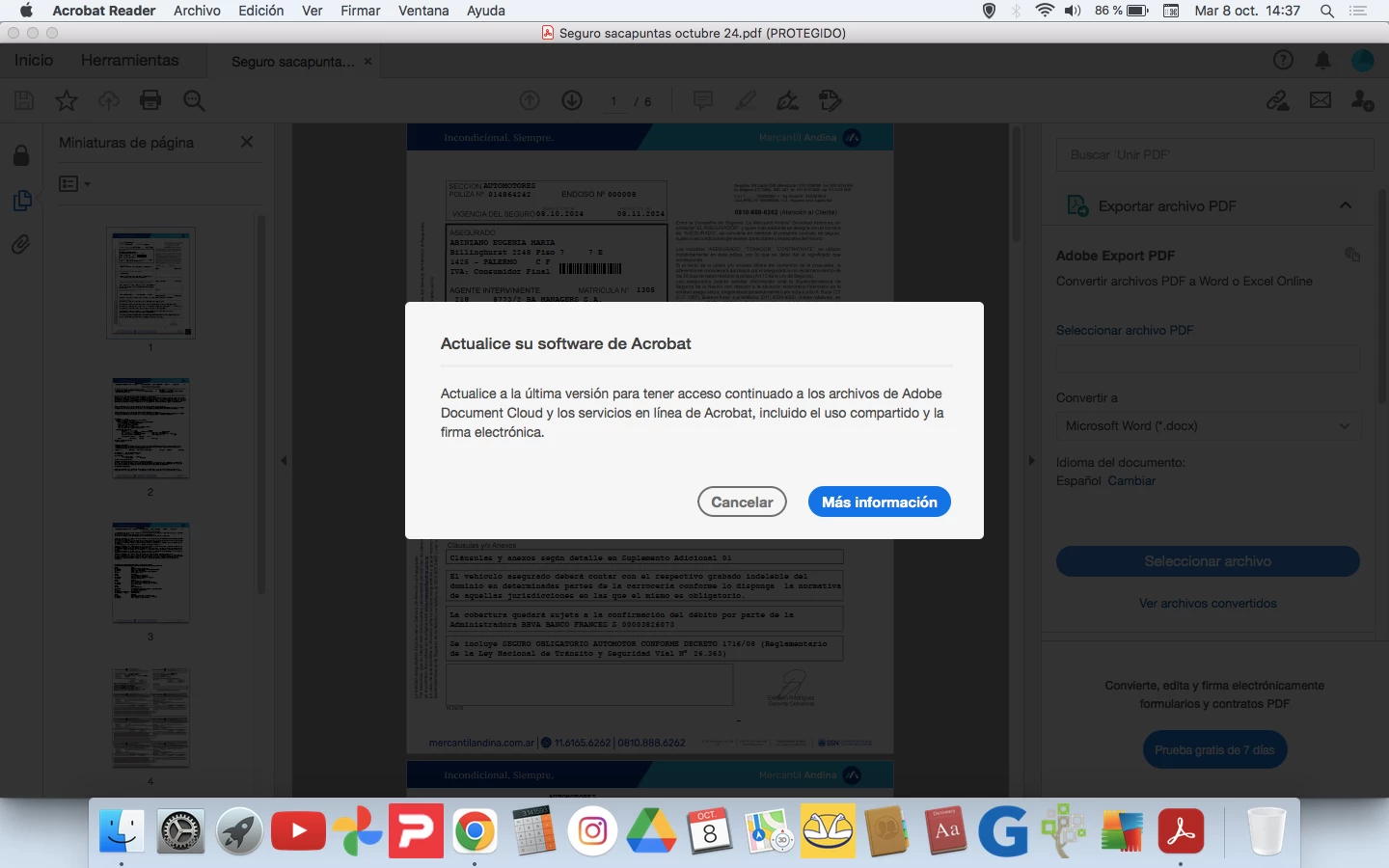Open the Firmar menu
Image resolution: width=1389 pixels, height=868 pixels.
click(360, 11)
